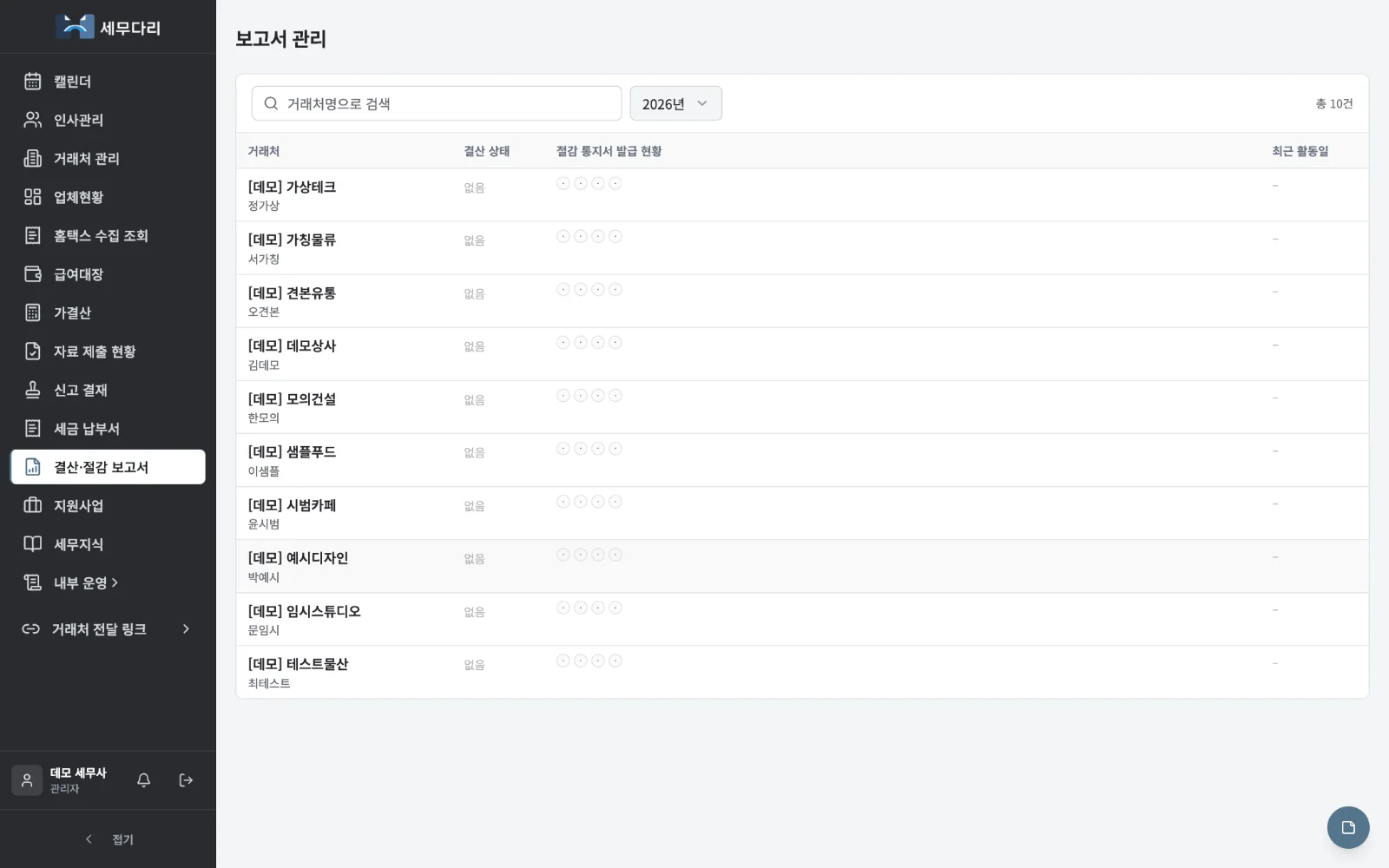1389x868 pixels.
Task: Select 결산·절감 보고서 menu item
Action: 109,467
